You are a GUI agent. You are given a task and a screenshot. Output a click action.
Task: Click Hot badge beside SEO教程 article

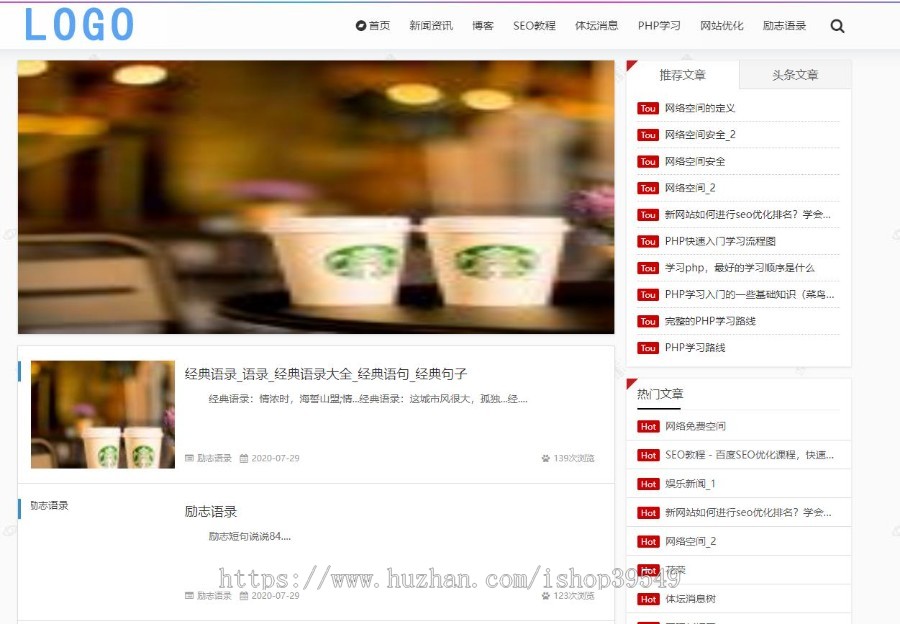click(x=648, y=455)
